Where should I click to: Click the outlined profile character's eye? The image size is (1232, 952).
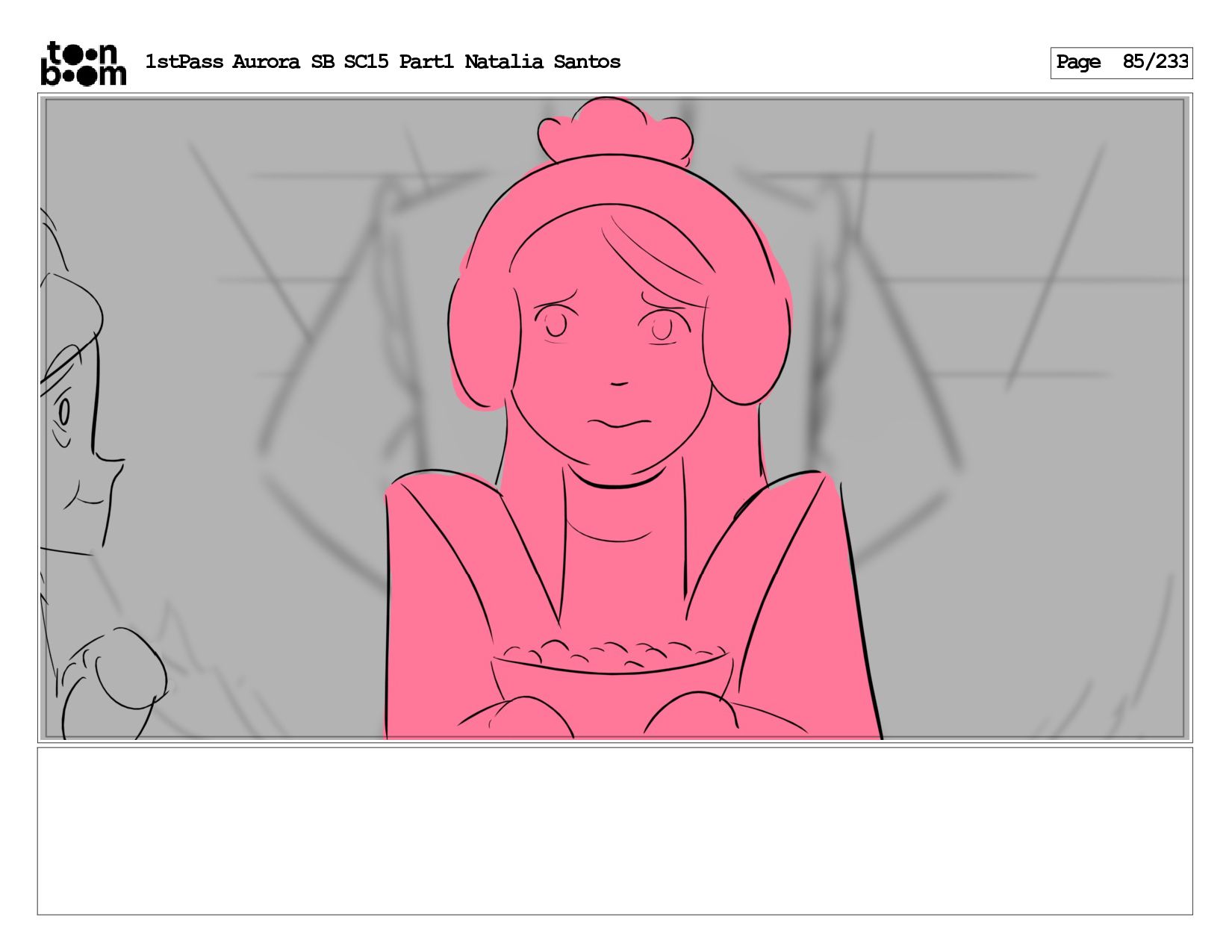[64, 411]
